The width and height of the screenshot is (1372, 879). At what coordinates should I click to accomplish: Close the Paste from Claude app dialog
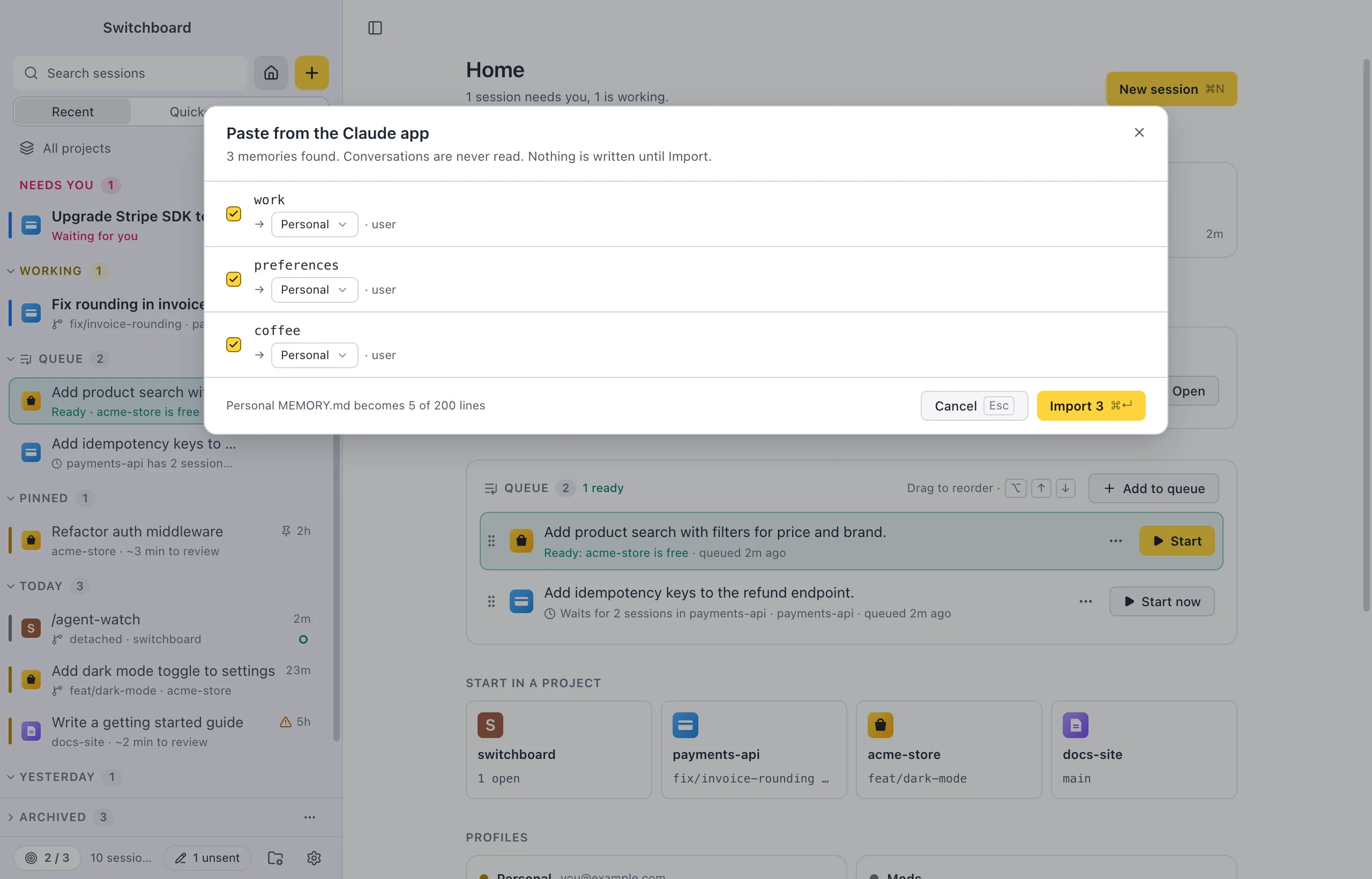(x=1139, y=132)
